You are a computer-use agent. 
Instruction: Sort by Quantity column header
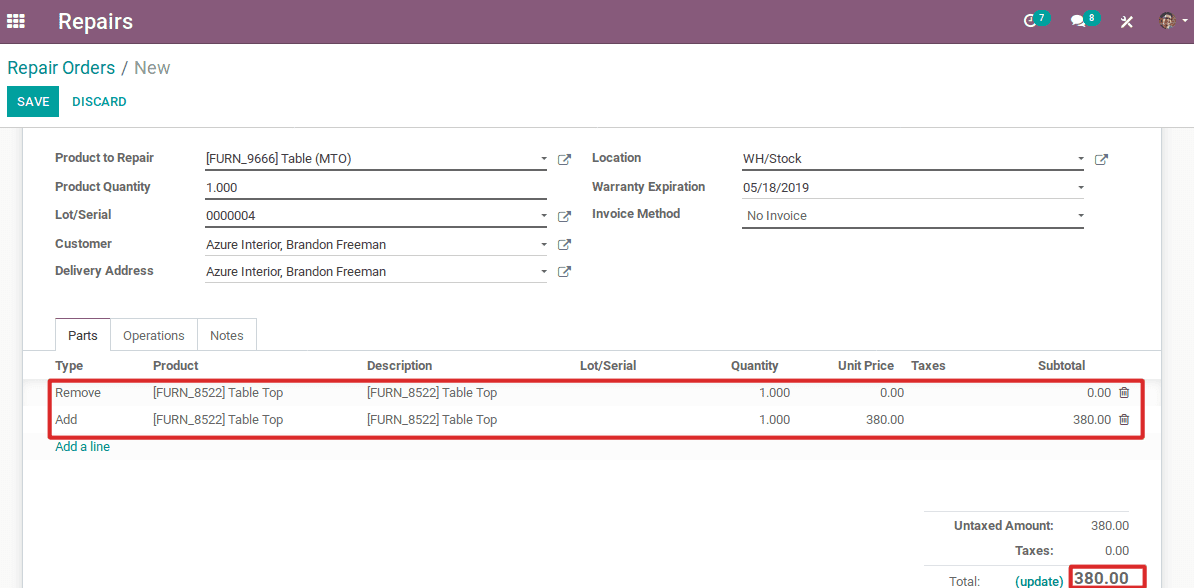755,366
